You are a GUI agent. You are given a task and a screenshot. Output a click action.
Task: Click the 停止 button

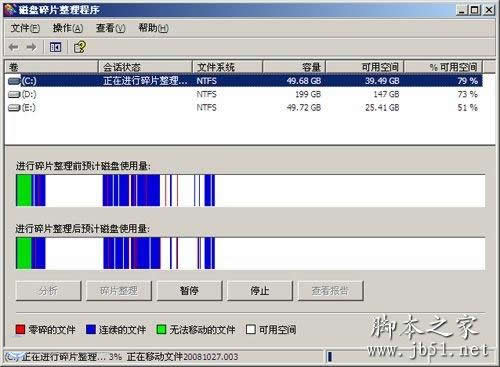pyautogui.click(x=260, y=291)
